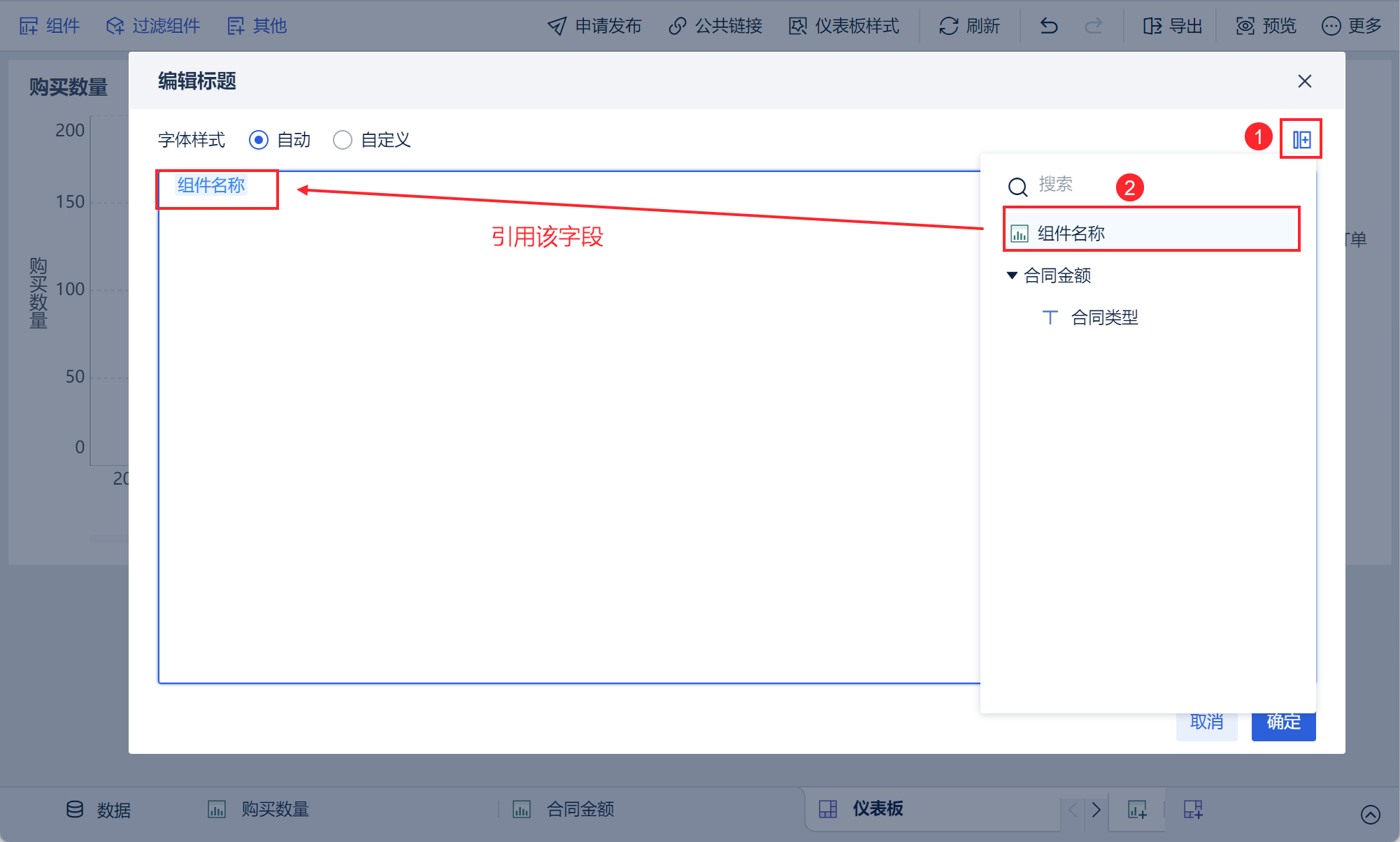Click the add dashboard icon
Screen dimensions: 1400x842
point(1193,810)
